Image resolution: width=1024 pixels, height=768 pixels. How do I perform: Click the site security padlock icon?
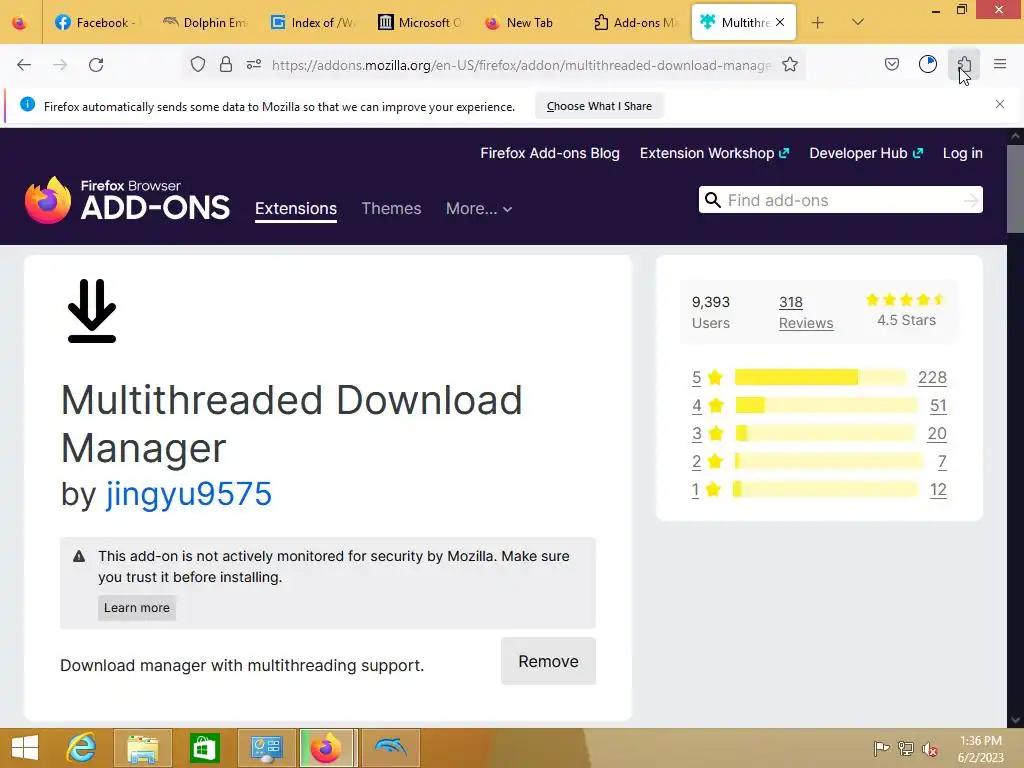[226, 64]
